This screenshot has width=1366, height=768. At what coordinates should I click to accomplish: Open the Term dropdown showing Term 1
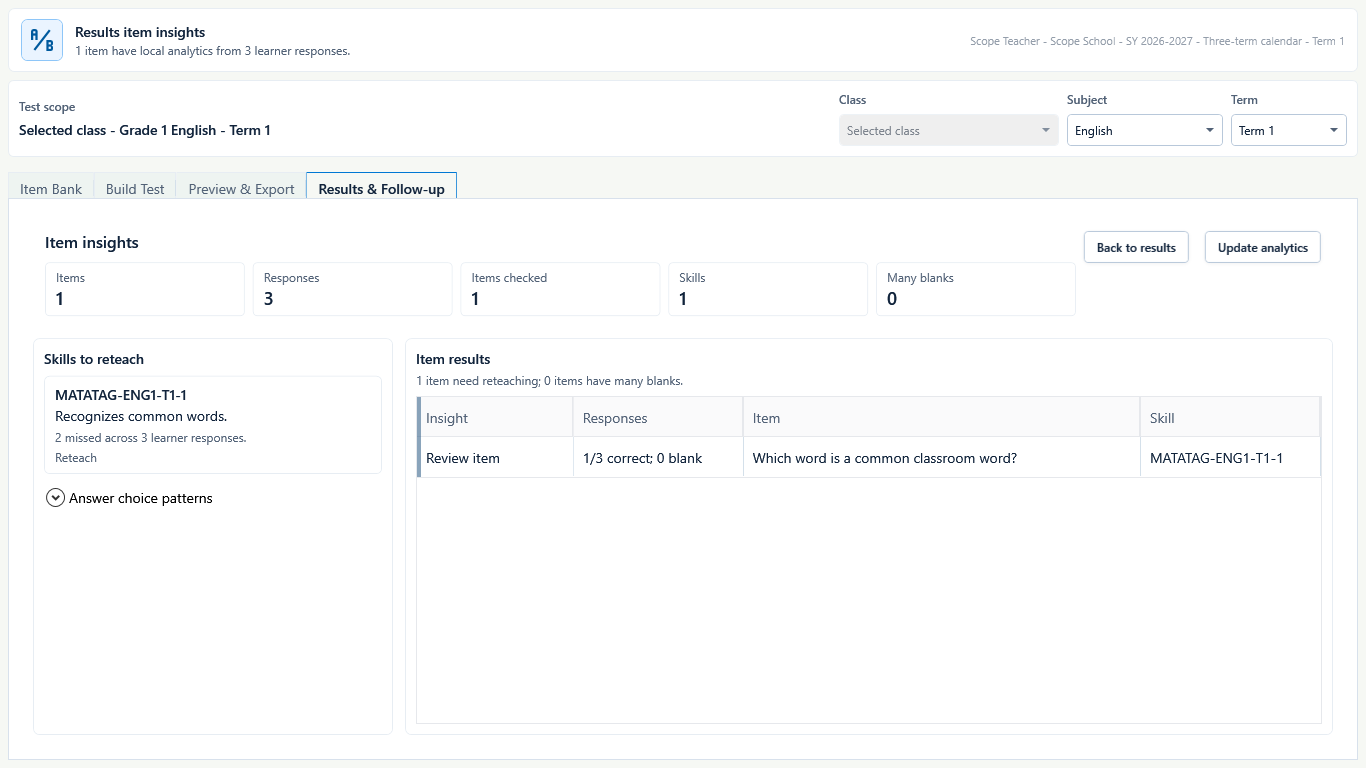[x=1288, y=131]
